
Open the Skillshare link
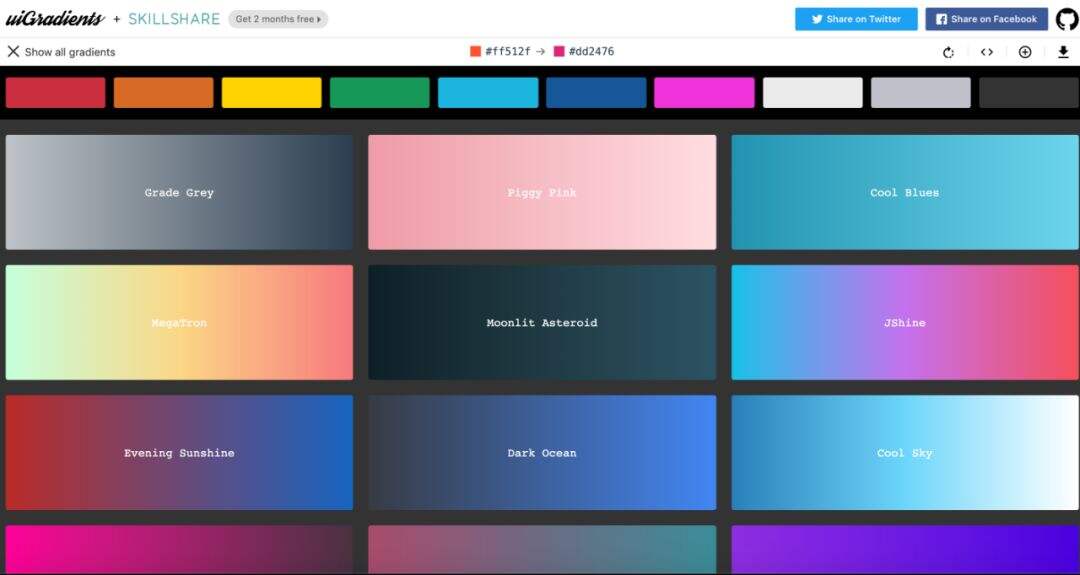pyautogui.click(x=174, y=19)
